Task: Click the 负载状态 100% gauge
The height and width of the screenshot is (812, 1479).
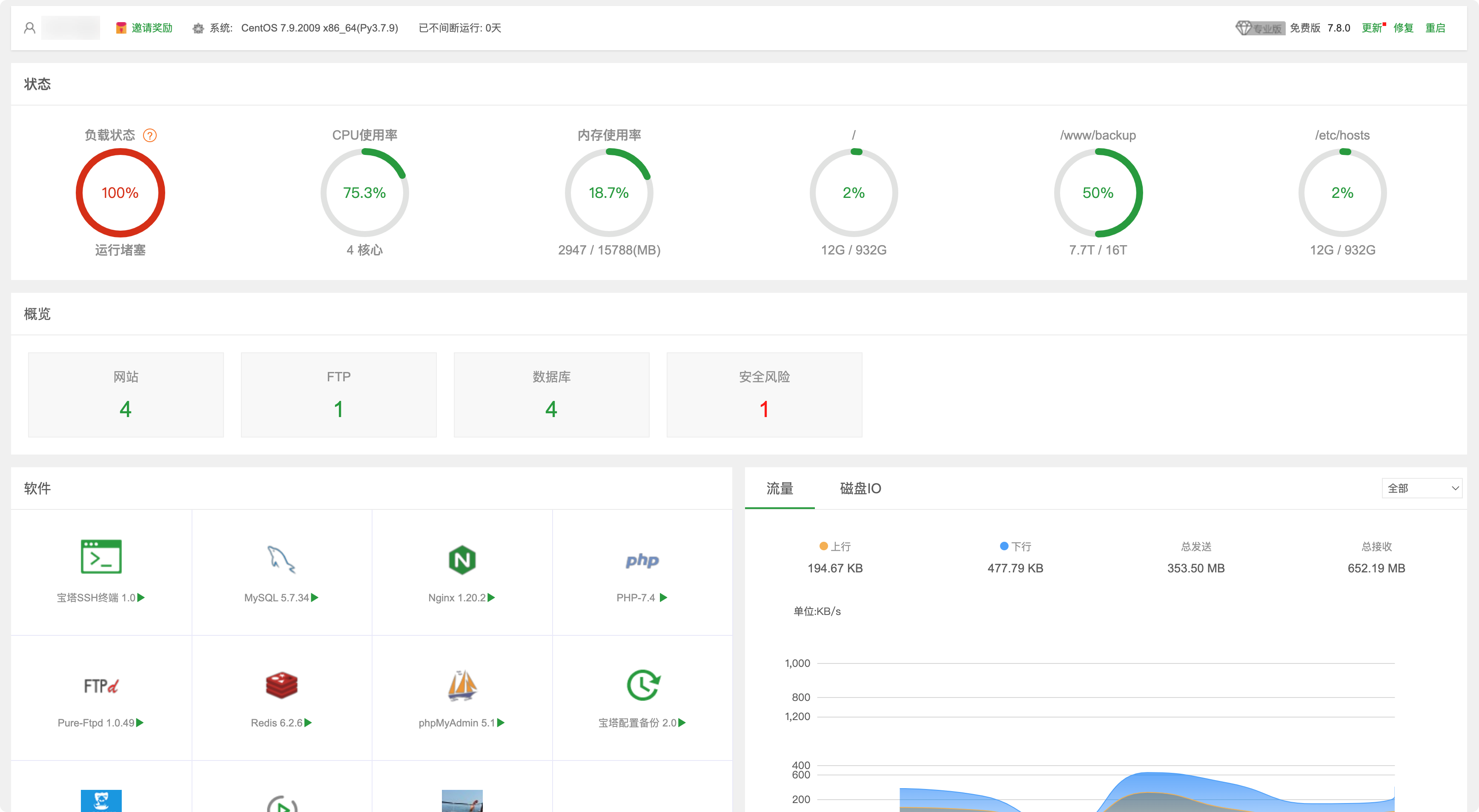Action: point(120,193)
